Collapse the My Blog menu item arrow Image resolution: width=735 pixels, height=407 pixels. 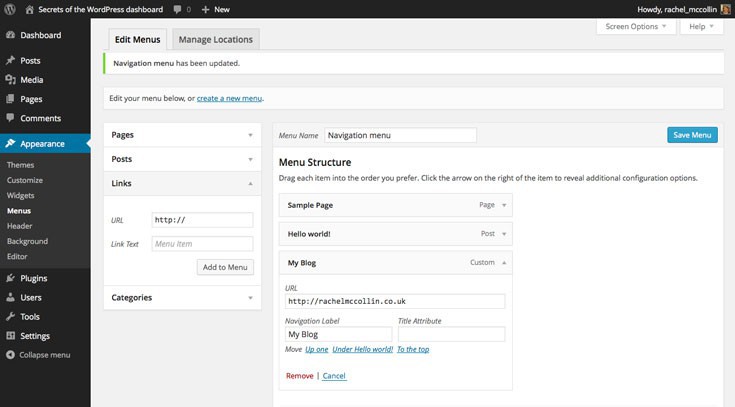[x=504, y=263]
